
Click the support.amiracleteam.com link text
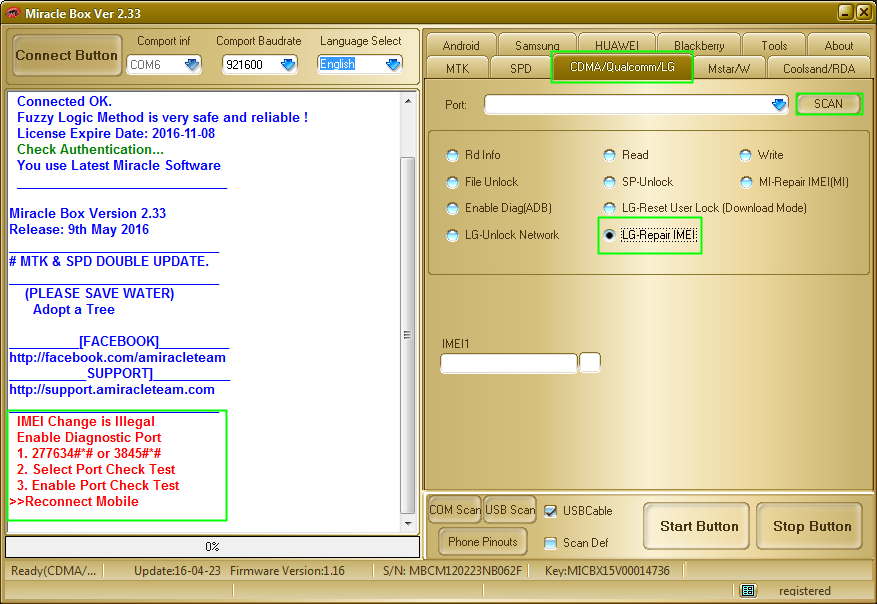[x=112, y=390]
